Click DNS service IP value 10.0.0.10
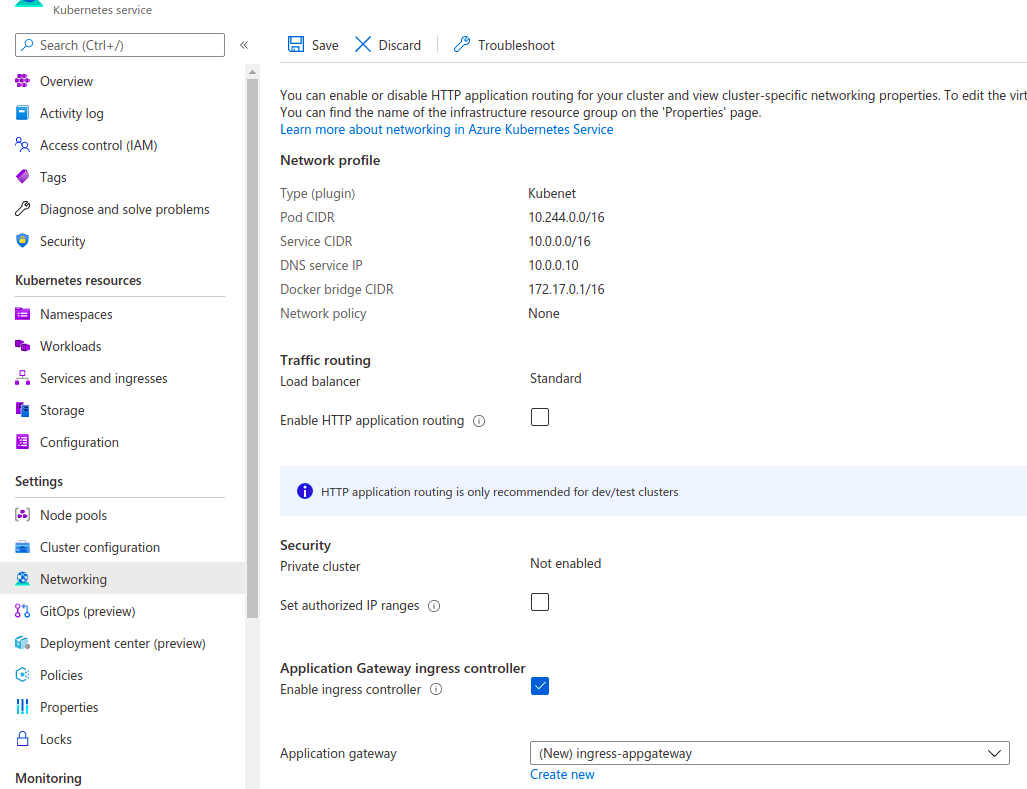1027x789 pixels. pos(553,265)
